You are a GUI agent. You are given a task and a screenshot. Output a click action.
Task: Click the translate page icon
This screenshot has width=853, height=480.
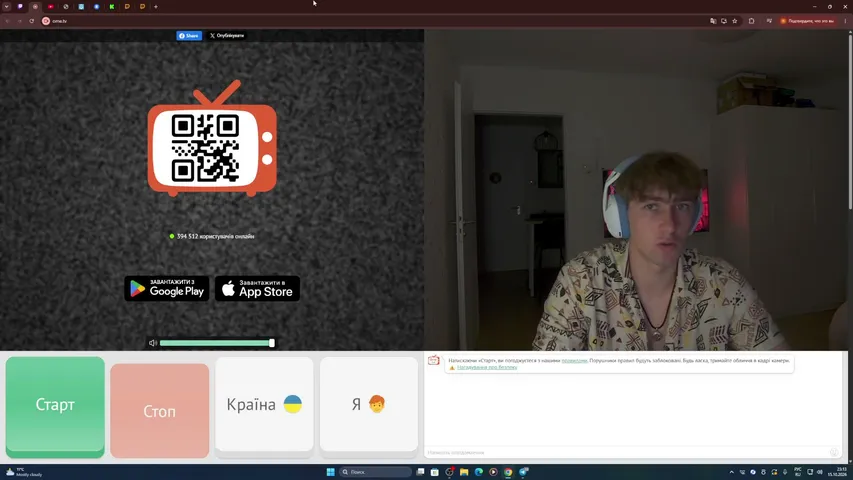[713, 21]
